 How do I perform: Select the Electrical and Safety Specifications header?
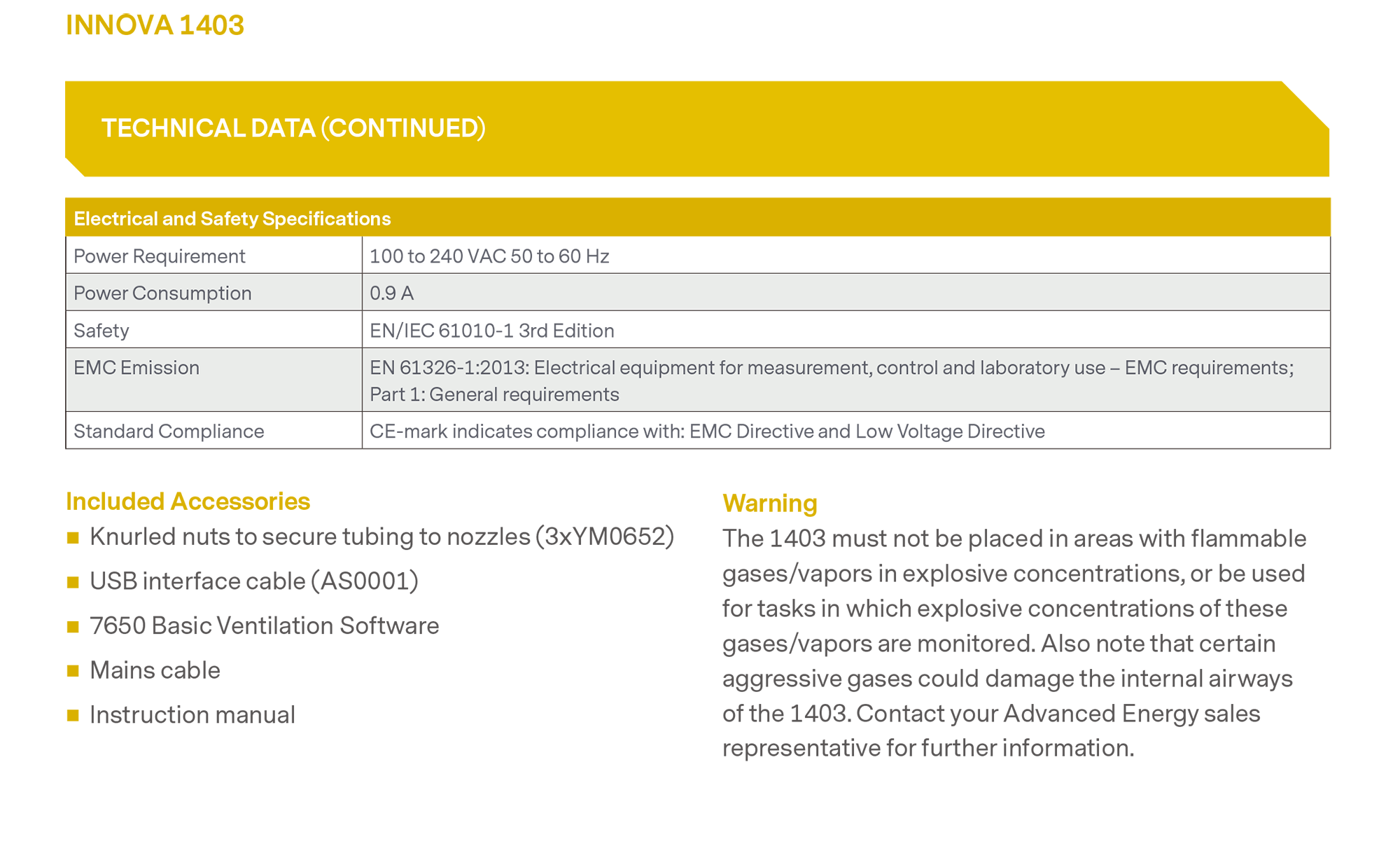[232, 219]
